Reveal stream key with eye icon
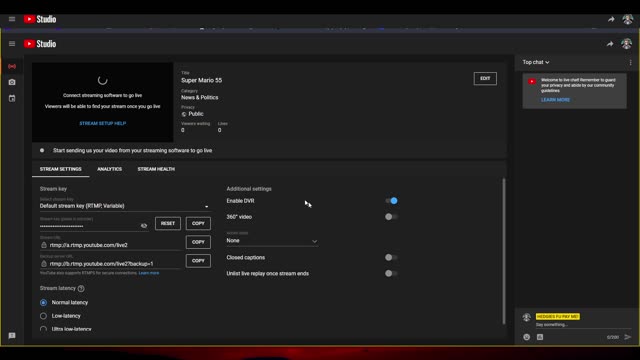Image resolution: width=640 pixels, height=360 pixels. click(x=144, y=225)
